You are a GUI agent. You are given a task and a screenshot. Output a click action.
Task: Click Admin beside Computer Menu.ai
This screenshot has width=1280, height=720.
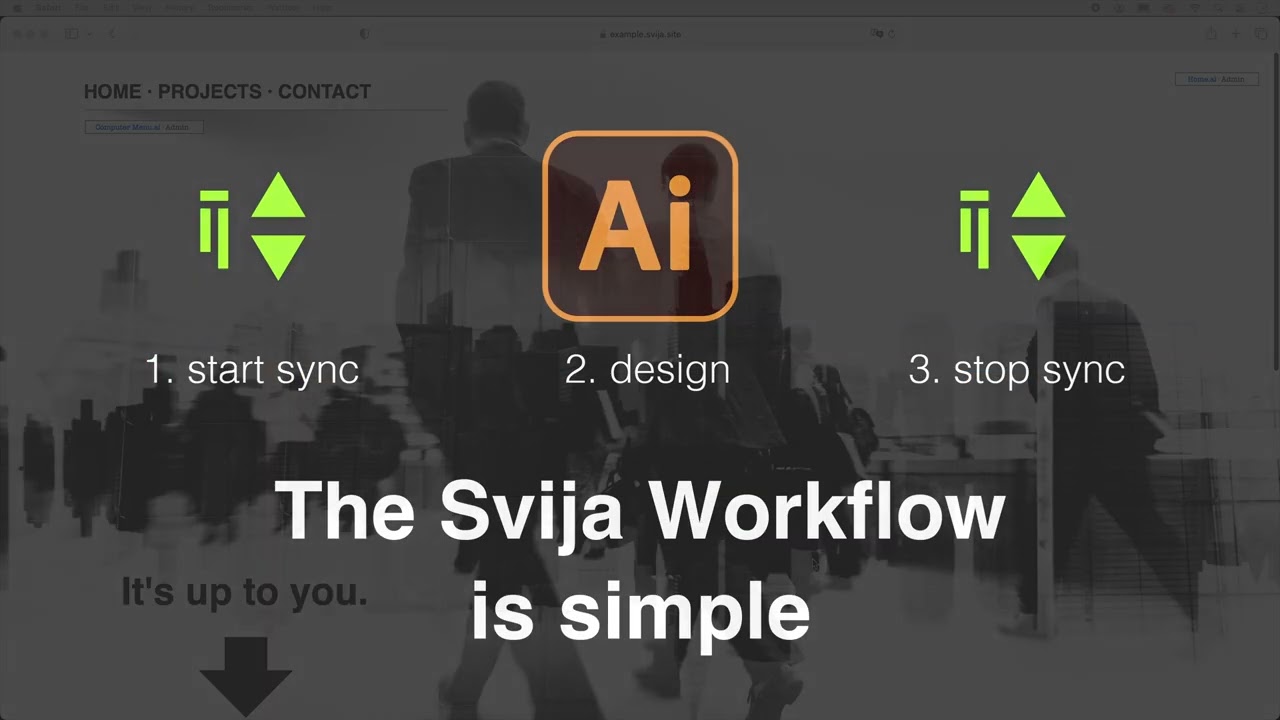177,127
